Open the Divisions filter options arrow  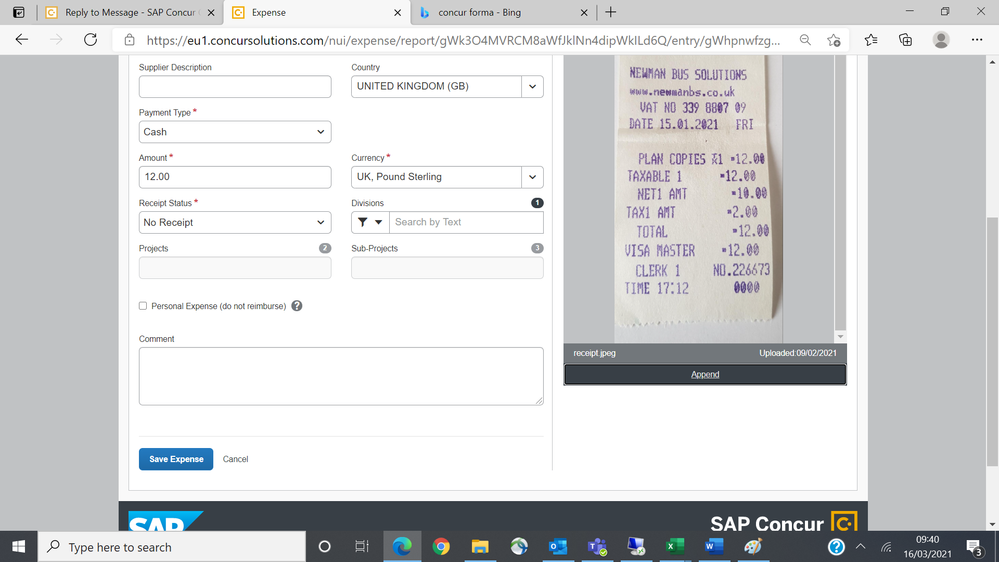click(378, 222)
